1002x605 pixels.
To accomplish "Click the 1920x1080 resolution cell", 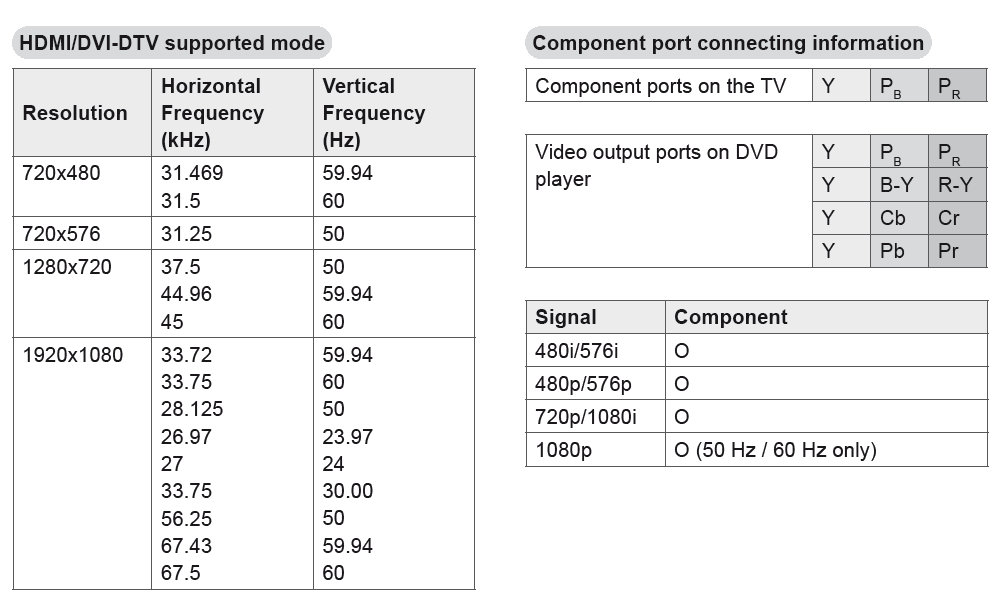I will (73, 355).
